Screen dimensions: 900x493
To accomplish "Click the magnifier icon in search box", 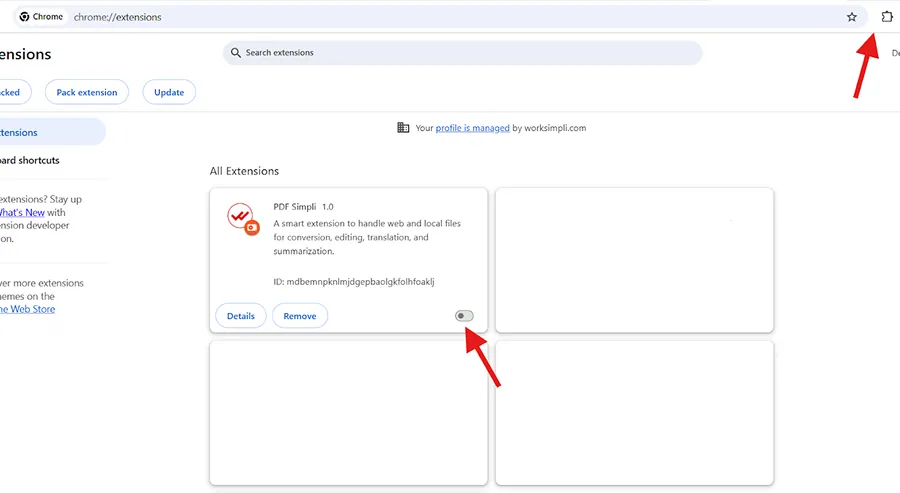I will (x=236, y=53).
